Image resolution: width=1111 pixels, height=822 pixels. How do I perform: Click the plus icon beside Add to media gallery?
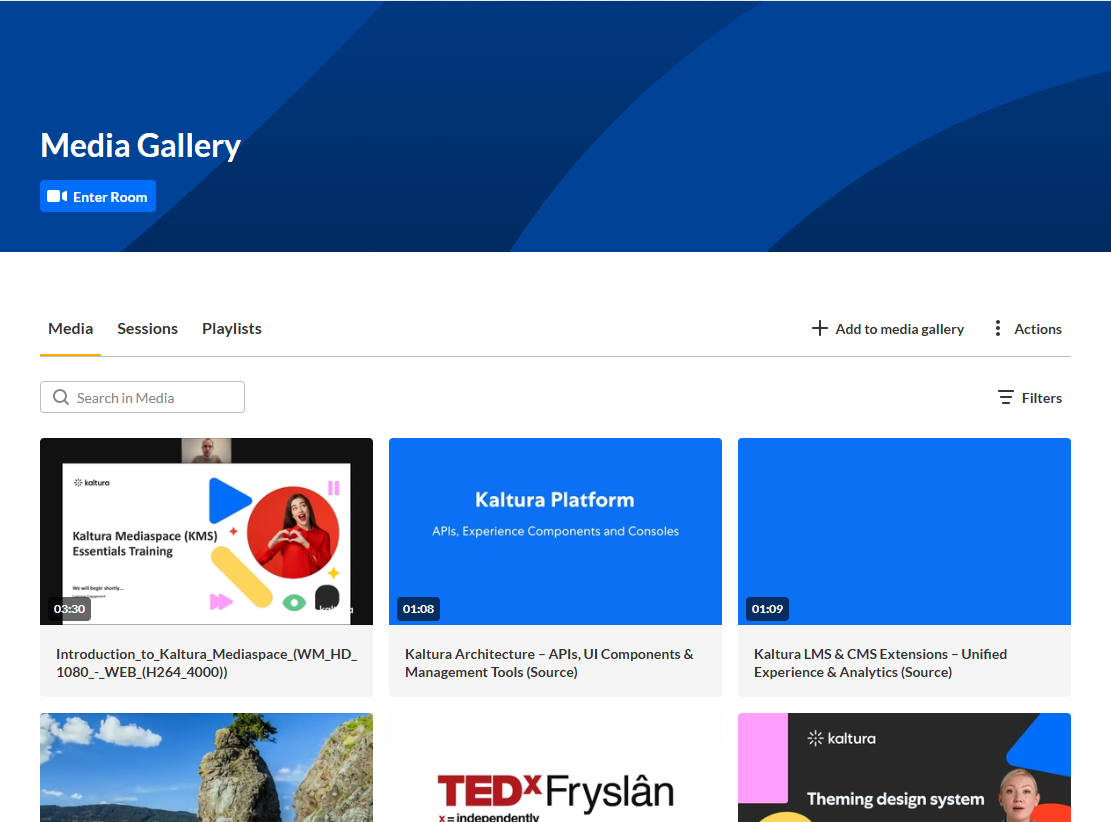coord(819,328)
